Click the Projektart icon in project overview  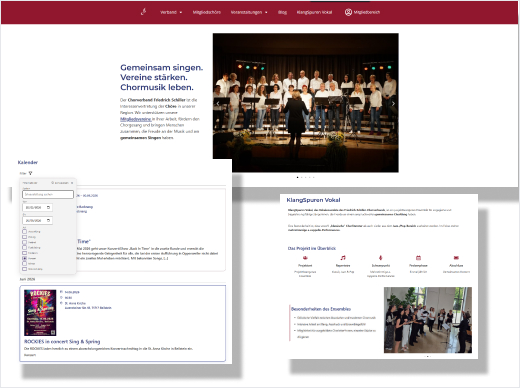pyautogui.click(x=305, y=258)
